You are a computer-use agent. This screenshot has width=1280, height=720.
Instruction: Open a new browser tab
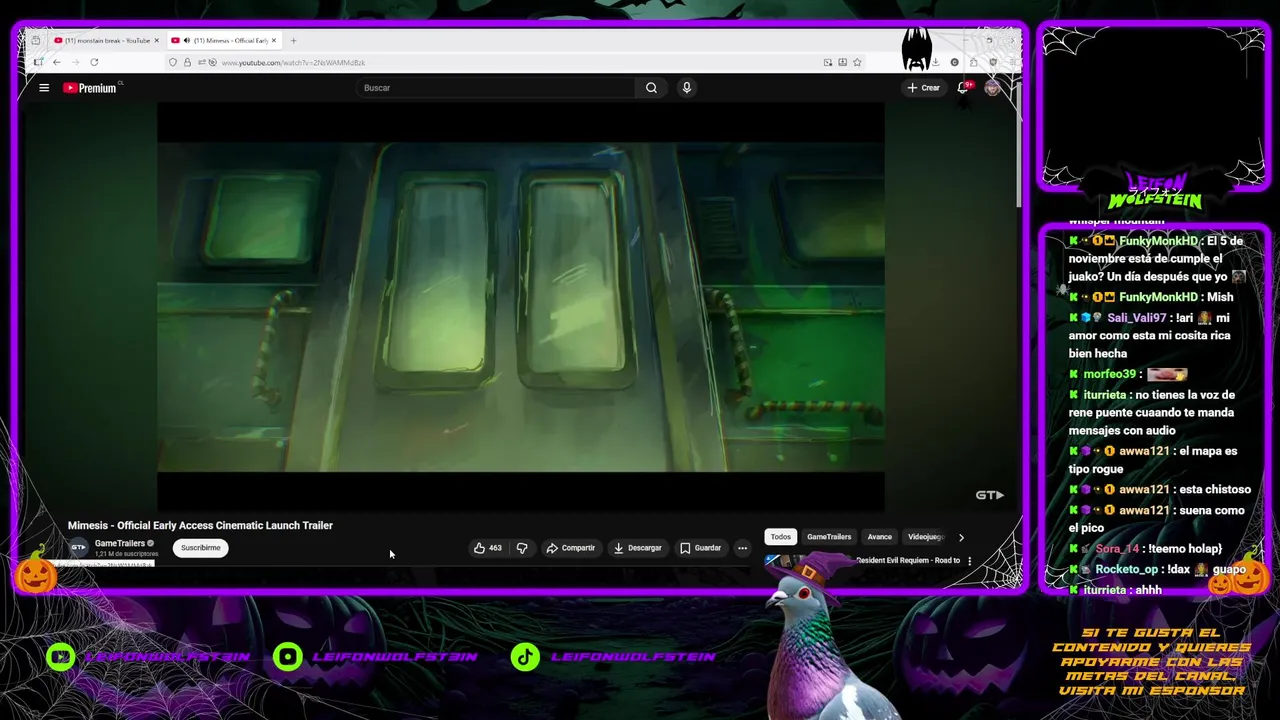(293, 41)
